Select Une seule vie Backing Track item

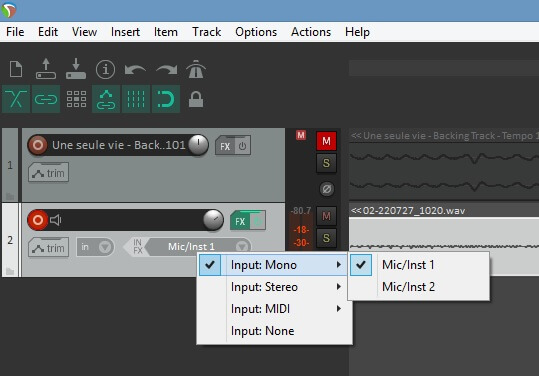(444, 165)
